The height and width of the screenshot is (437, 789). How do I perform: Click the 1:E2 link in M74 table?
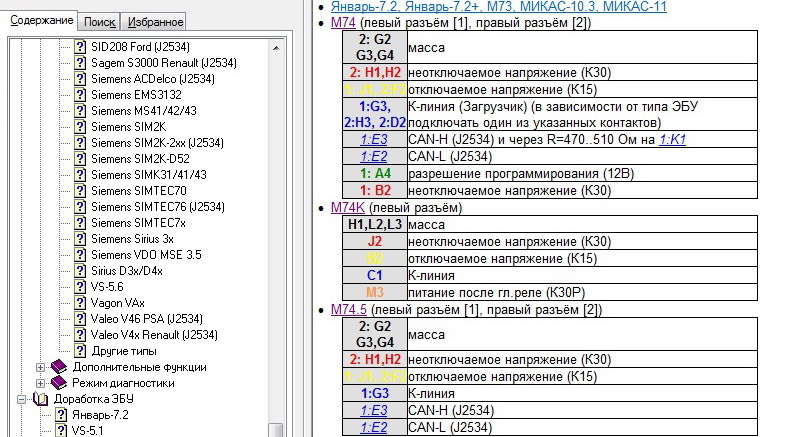click(x=374, y=157)
